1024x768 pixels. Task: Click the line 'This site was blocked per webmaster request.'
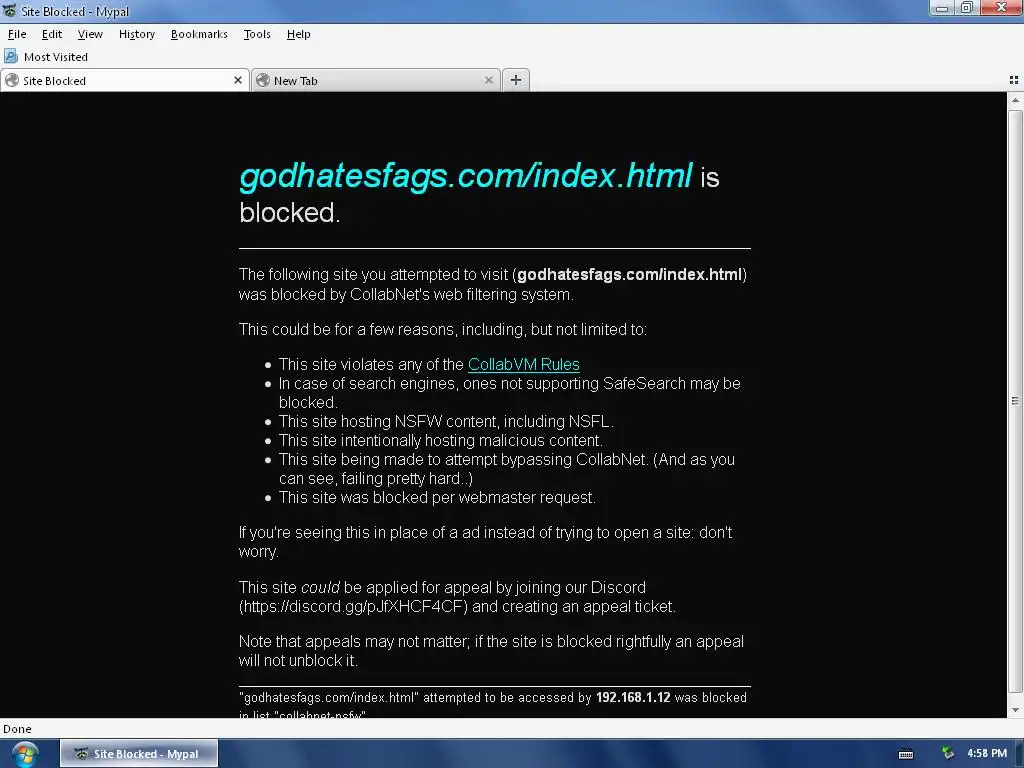coord(437,498)
